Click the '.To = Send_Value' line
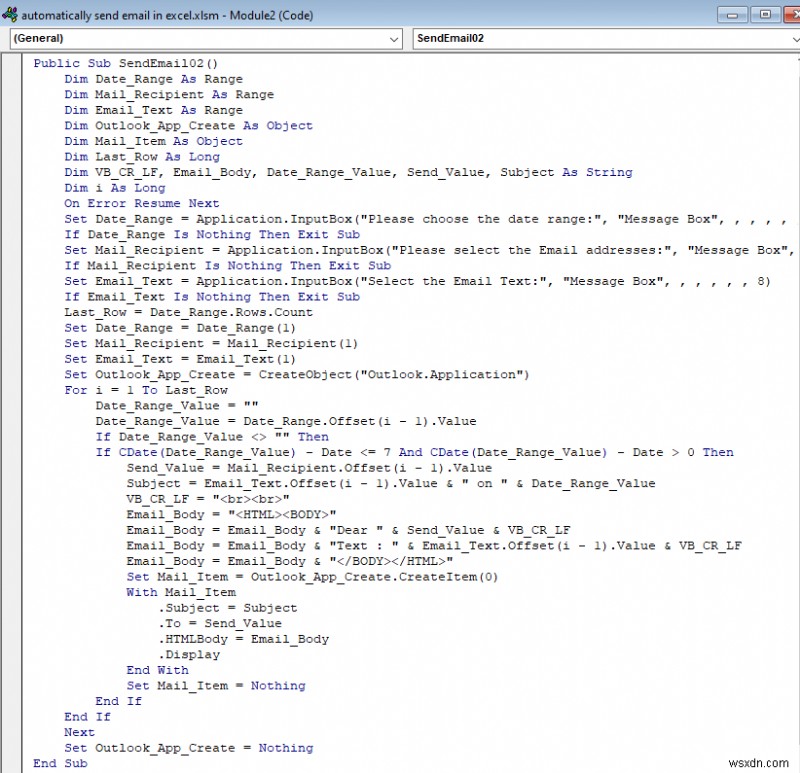 click(220, 624)
